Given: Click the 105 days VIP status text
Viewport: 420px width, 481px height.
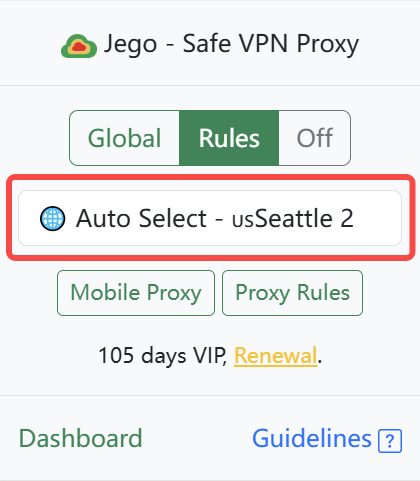Looking at the screenshot, I should [x=163, y=355].
